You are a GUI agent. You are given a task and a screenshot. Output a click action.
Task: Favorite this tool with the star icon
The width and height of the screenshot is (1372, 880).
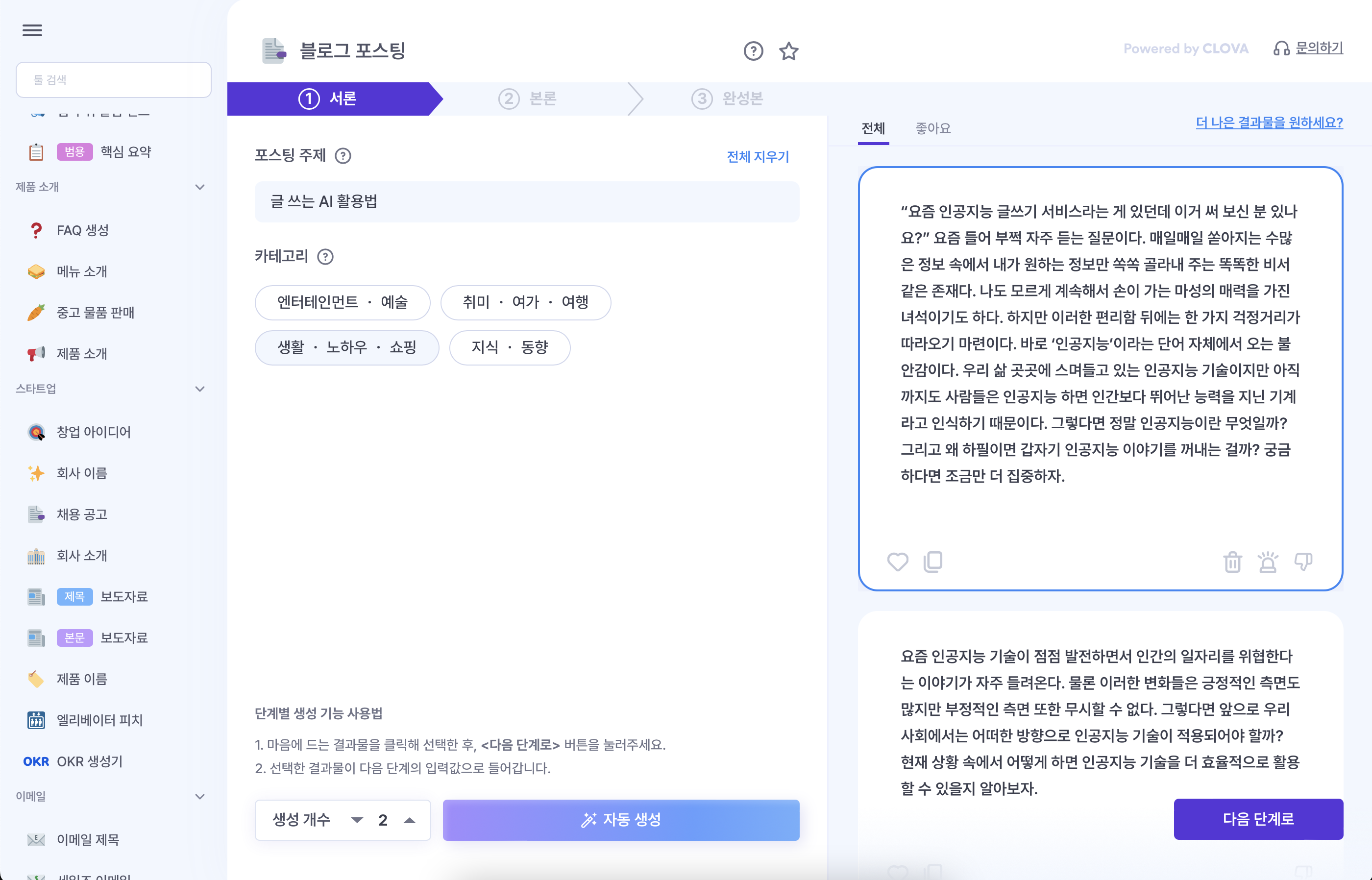click(x=788, y=51)
